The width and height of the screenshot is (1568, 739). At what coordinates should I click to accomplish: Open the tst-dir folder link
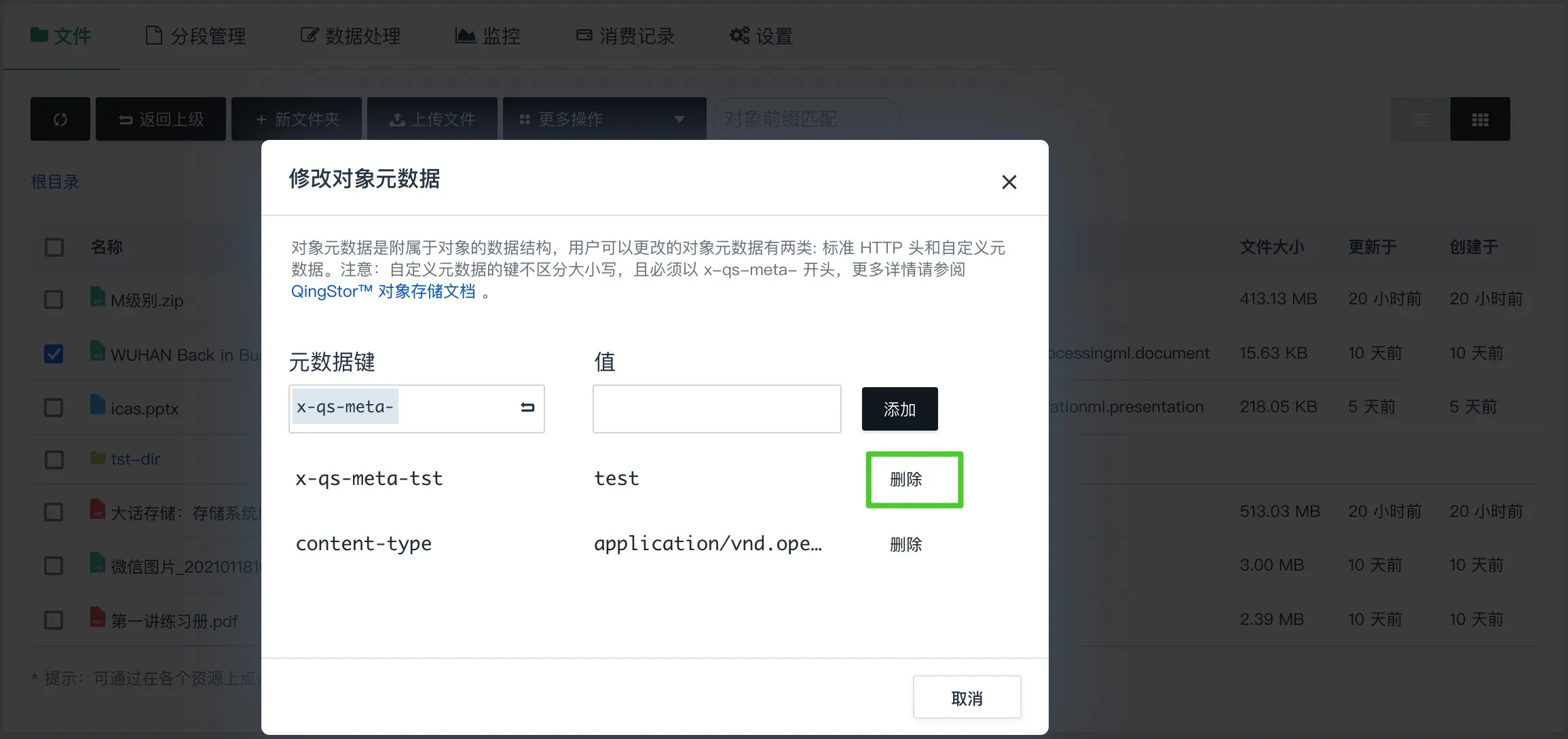[x=135, y=459]
